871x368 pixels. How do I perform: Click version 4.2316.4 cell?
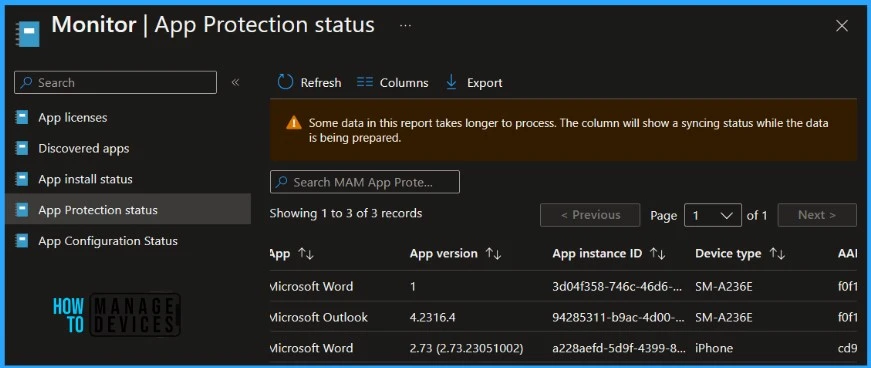point(433,317)
